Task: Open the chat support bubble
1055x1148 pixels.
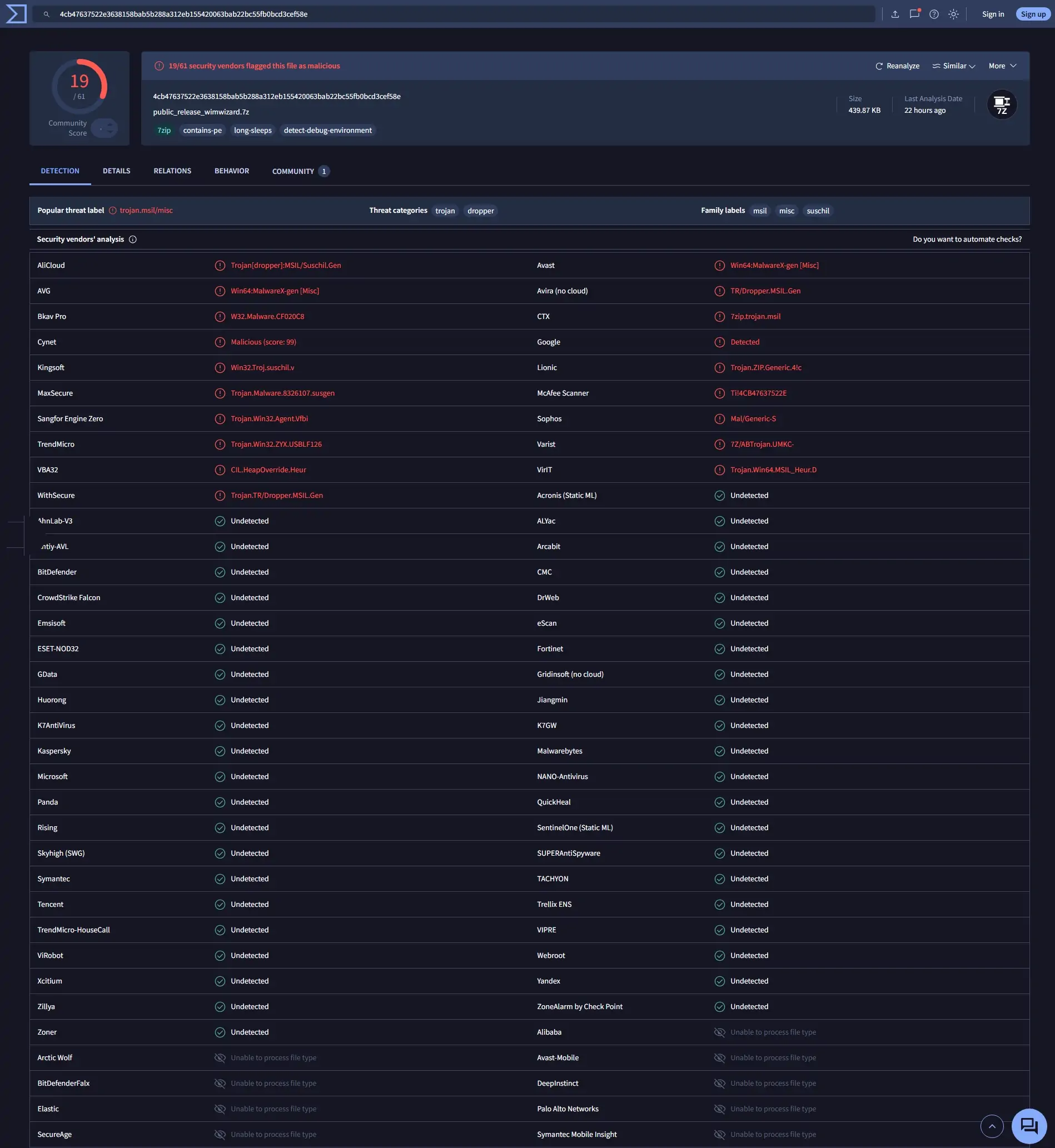Action: pos(1029,1126)
